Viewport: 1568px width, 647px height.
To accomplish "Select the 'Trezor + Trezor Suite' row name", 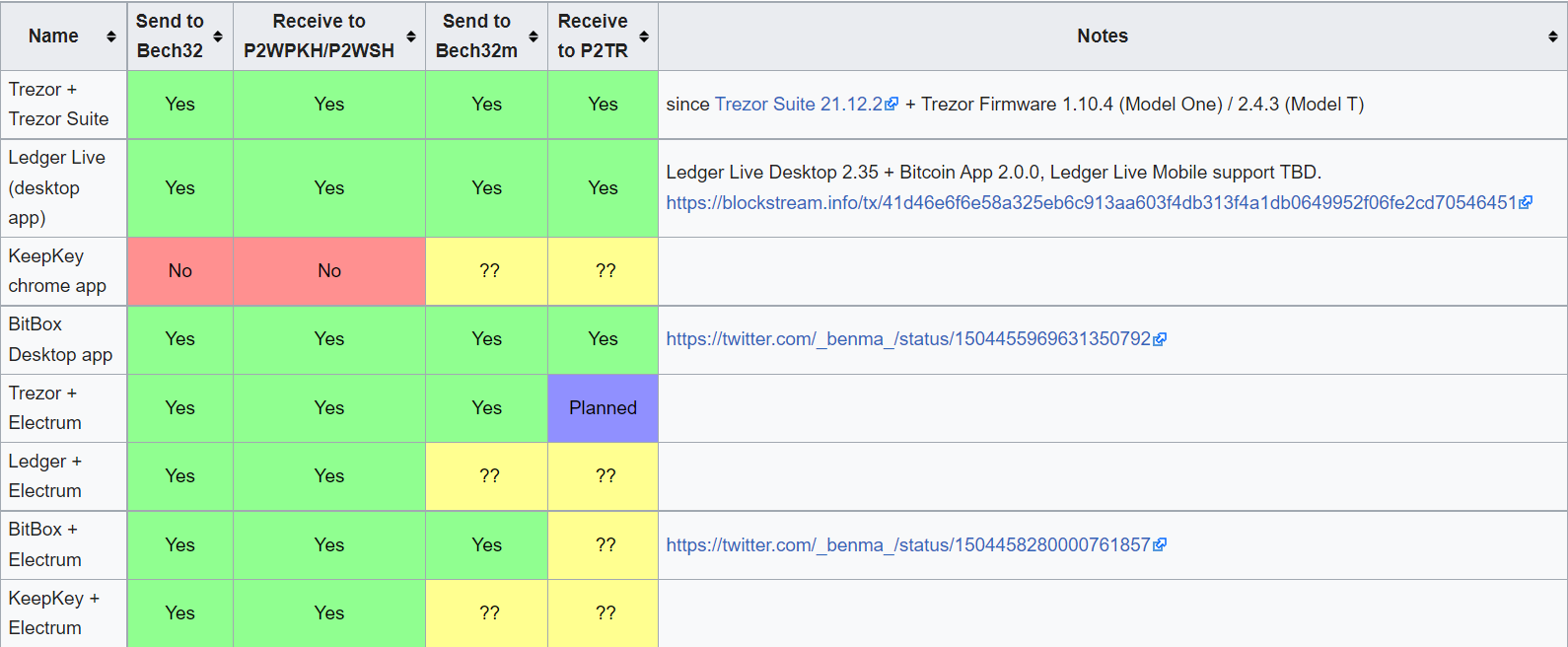I will point(59,104).
